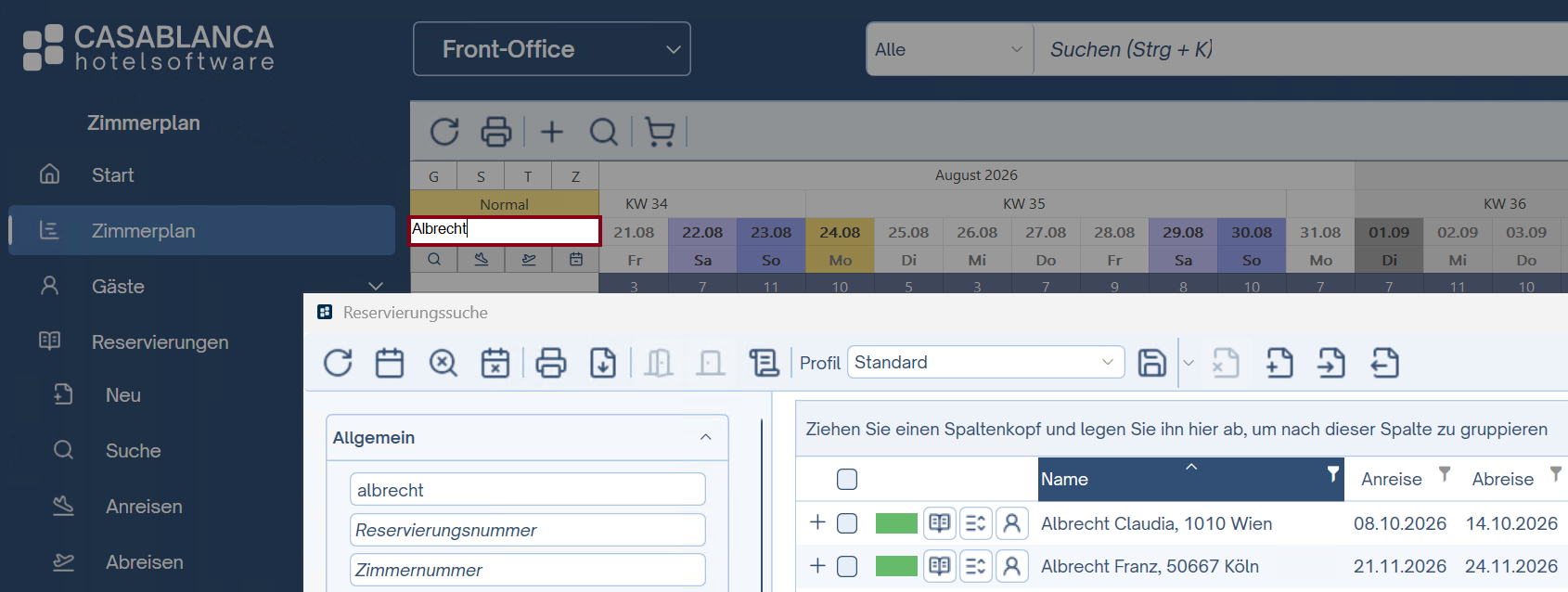Click the refresh icon in Zimmerplan toolbar
Image resolution: width=1568 pixels, height=592 pixels.
444,132
